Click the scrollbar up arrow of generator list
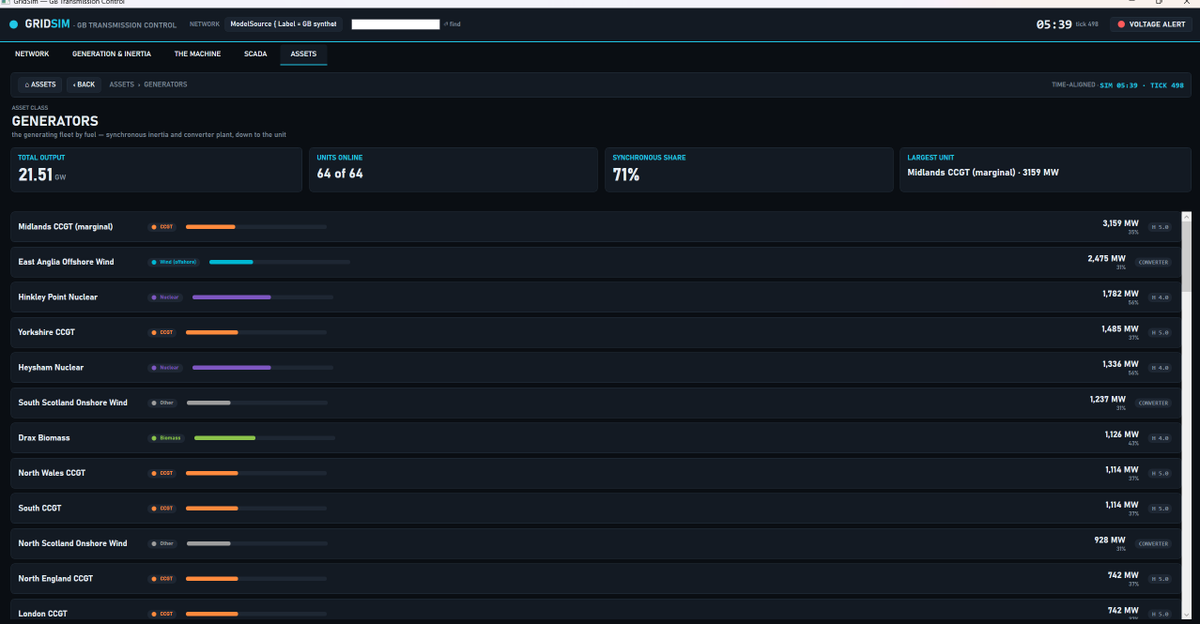Viewport: 1200px width, 624px height. pyautogui.click(x=1187, y=216)
